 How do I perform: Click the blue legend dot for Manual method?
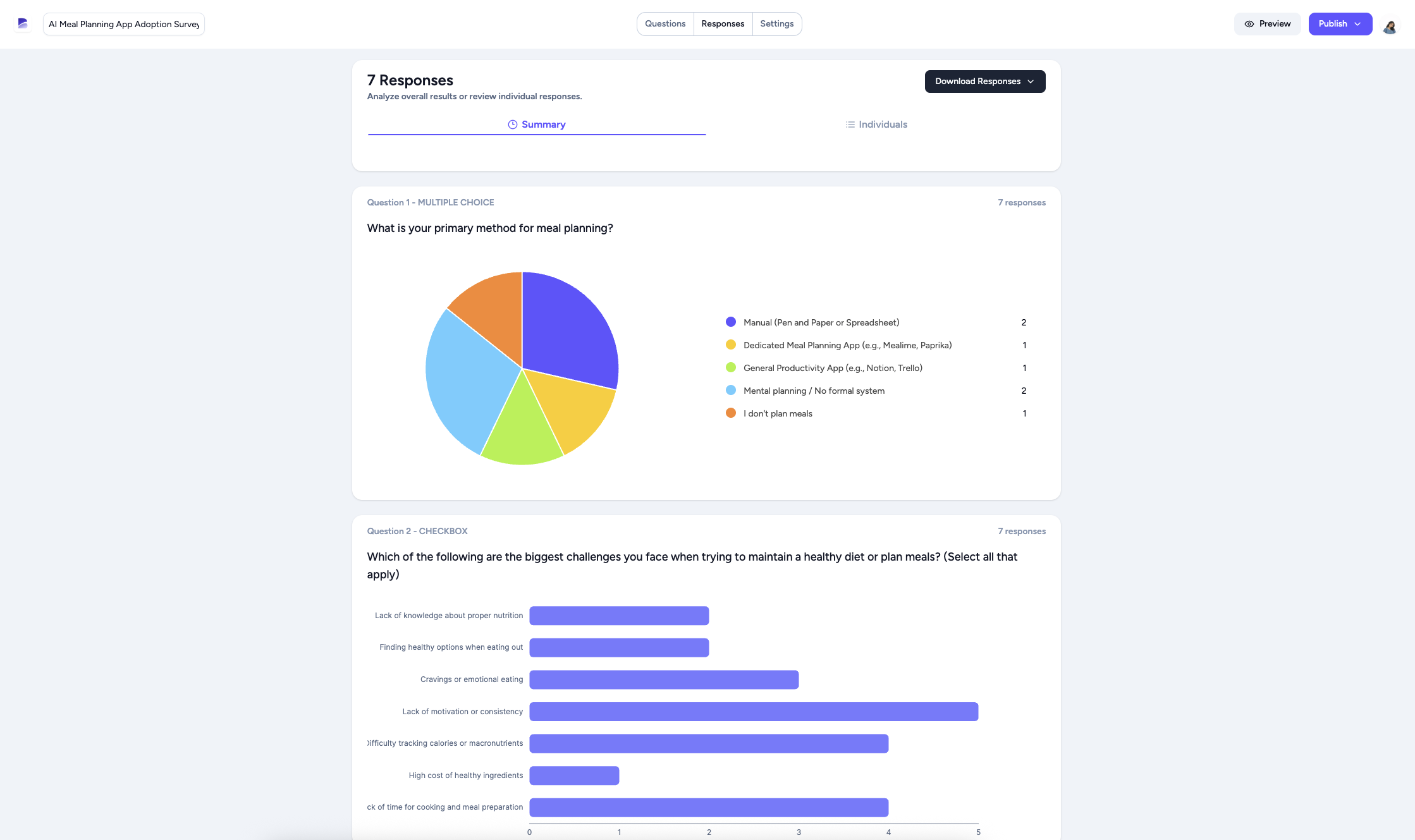tap(731, 322)
